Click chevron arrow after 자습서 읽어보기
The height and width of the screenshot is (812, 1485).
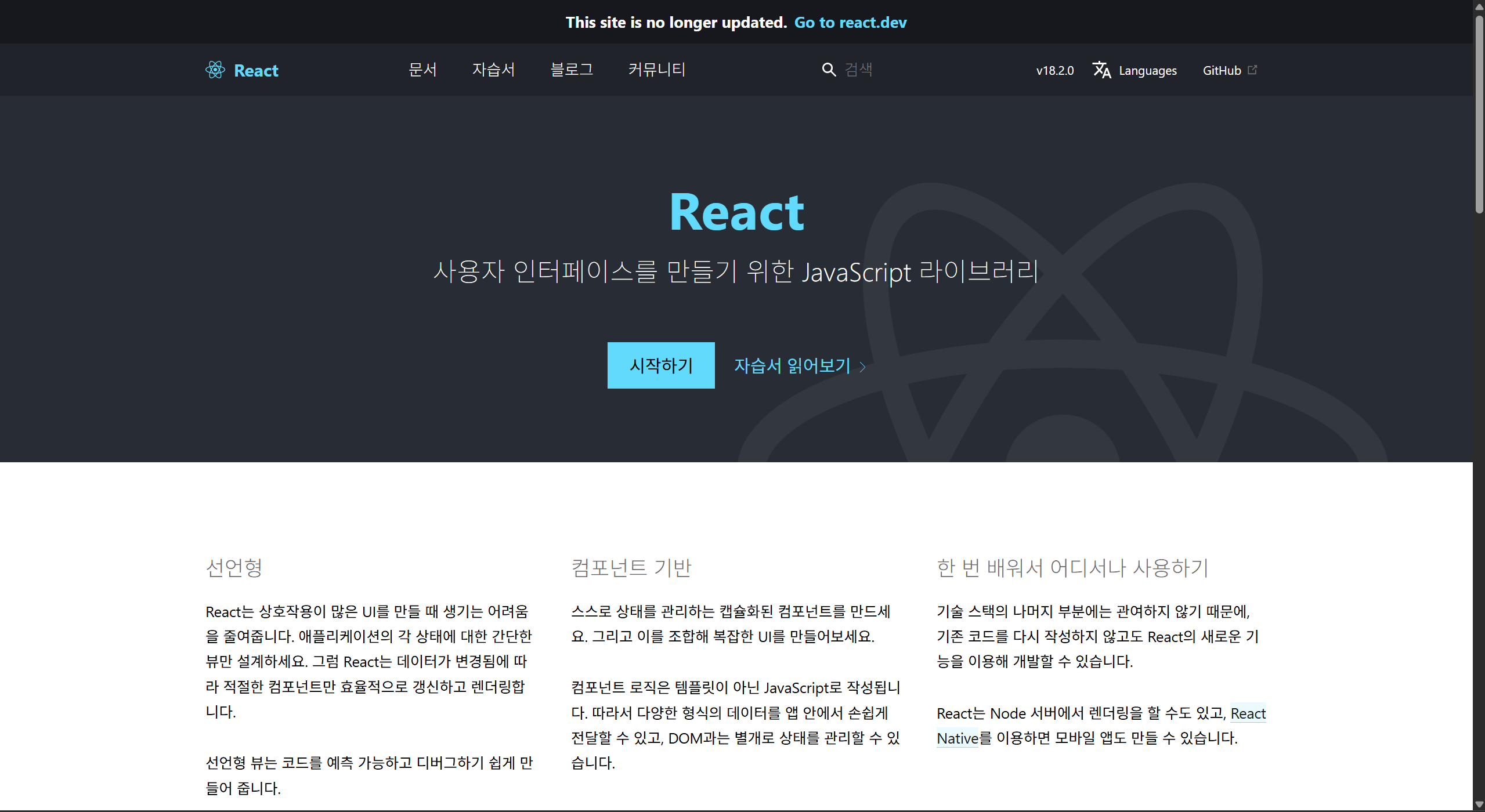pyautogui.click(x=863, y=367)
